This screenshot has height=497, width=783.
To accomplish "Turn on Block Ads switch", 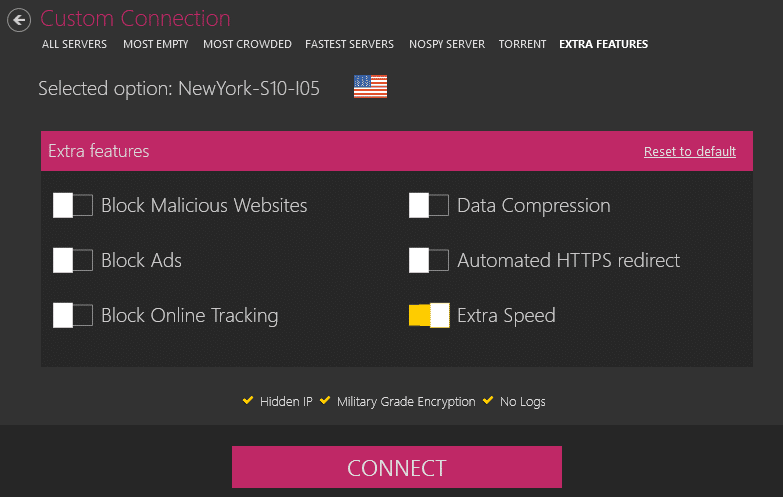I will pyautogui.click(x=73, y=260).
